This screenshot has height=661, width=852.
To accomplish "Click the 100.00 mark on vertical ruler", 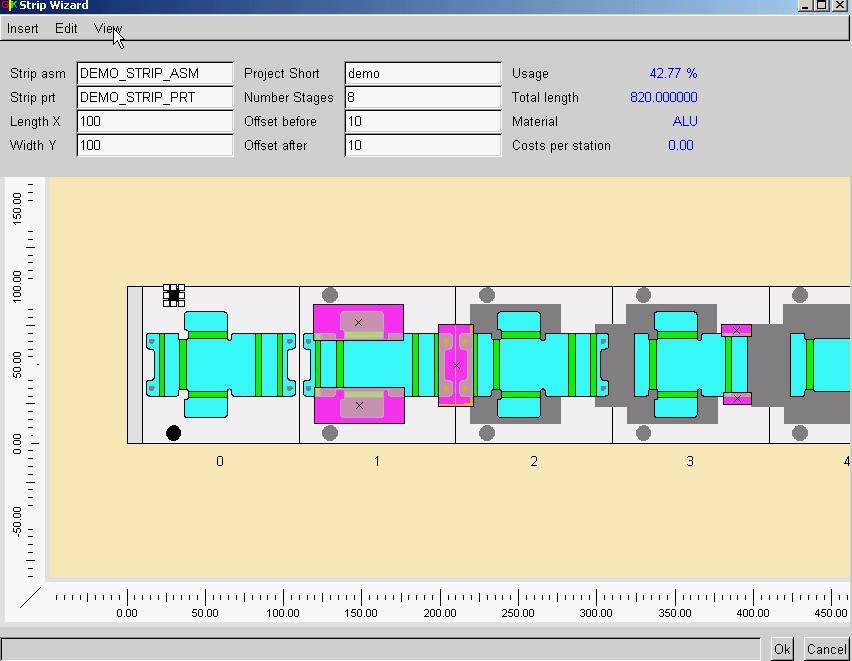I will (x=17, y=286).
